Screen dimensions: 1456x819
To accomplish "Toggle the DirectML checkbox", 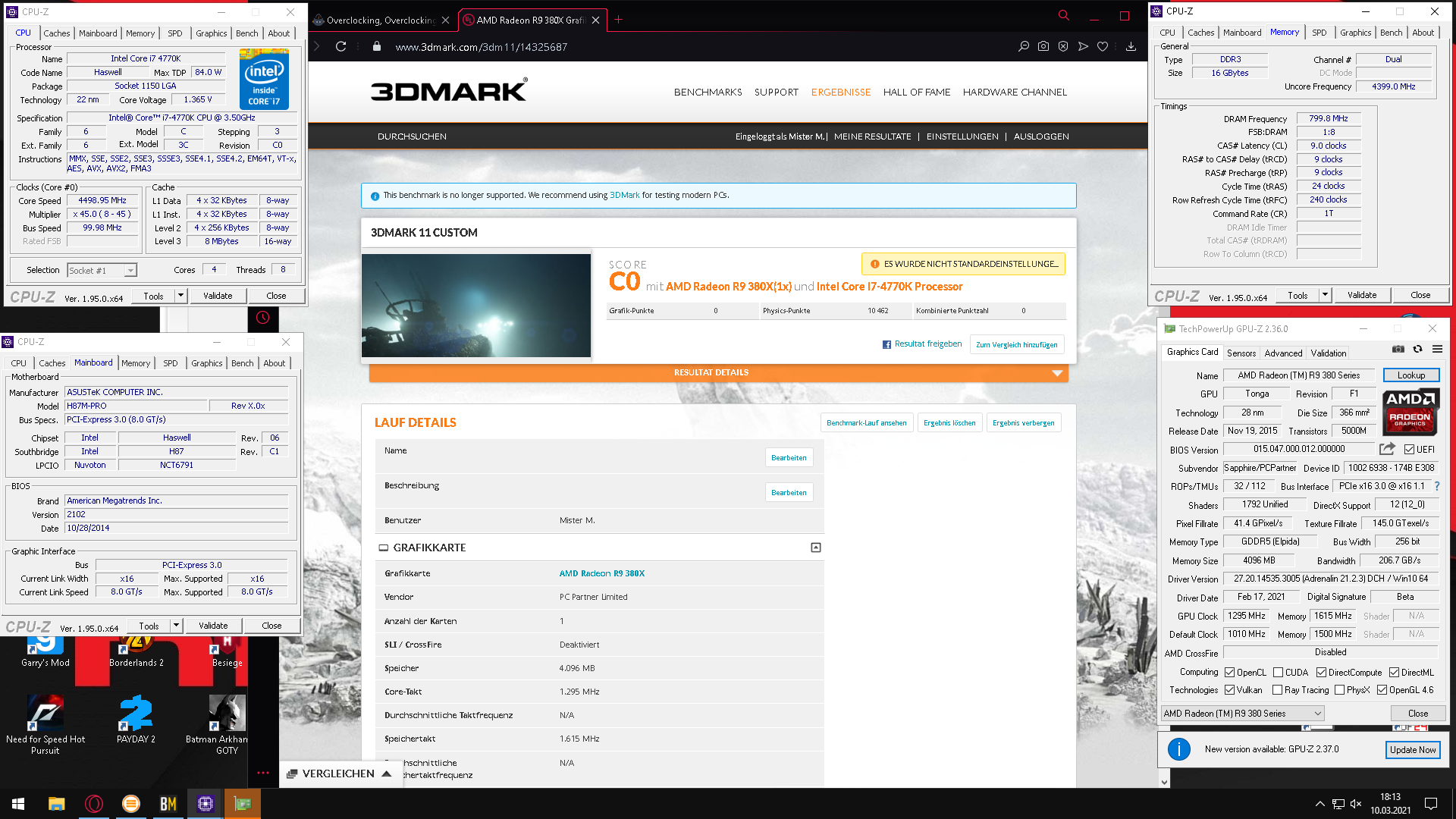I will pos(1394,673).
